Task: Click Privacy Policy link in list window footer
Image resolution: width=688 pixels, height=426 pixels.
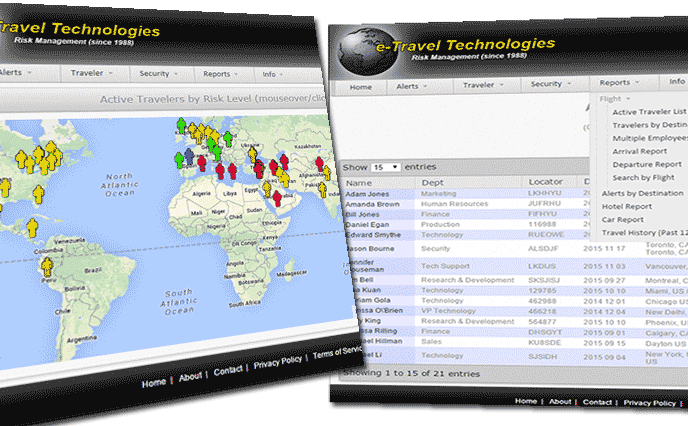Action: (x=649, y=403)
